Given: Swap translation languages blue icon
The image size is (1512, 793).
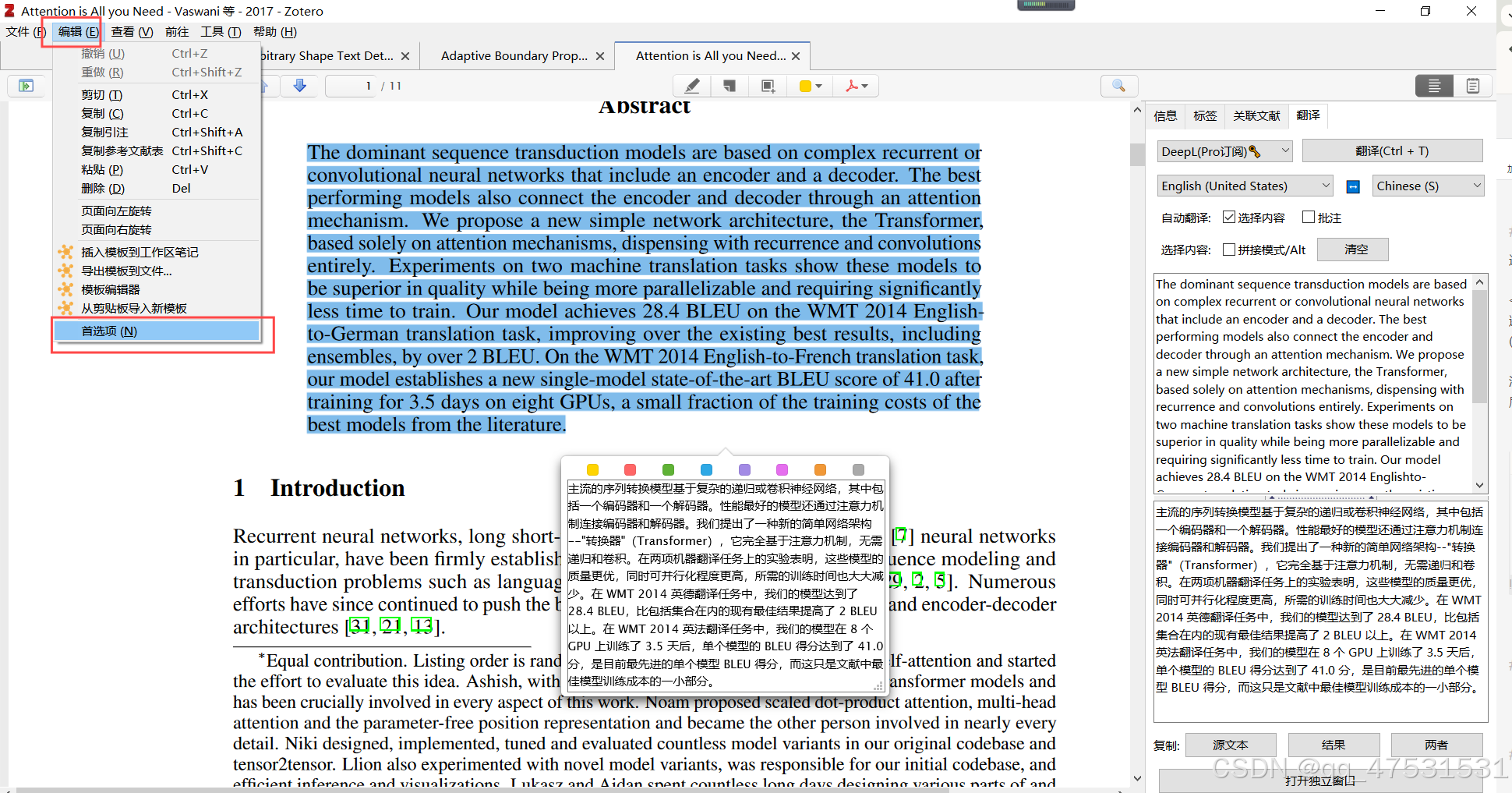Looking at the screenshot, I should (1353, 186).
